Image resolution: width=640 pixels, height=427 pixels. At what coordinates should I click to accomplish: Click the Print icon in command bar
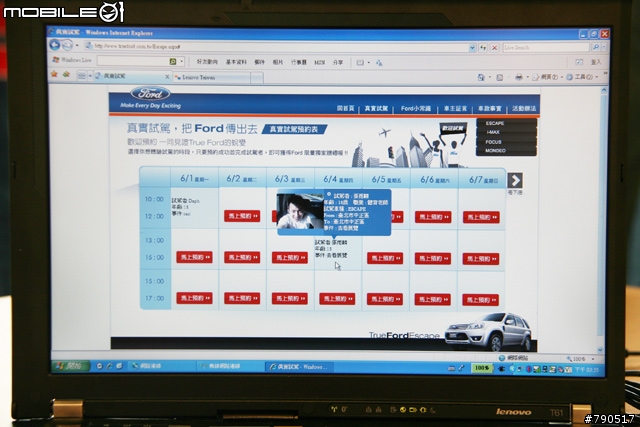point(519,77)
